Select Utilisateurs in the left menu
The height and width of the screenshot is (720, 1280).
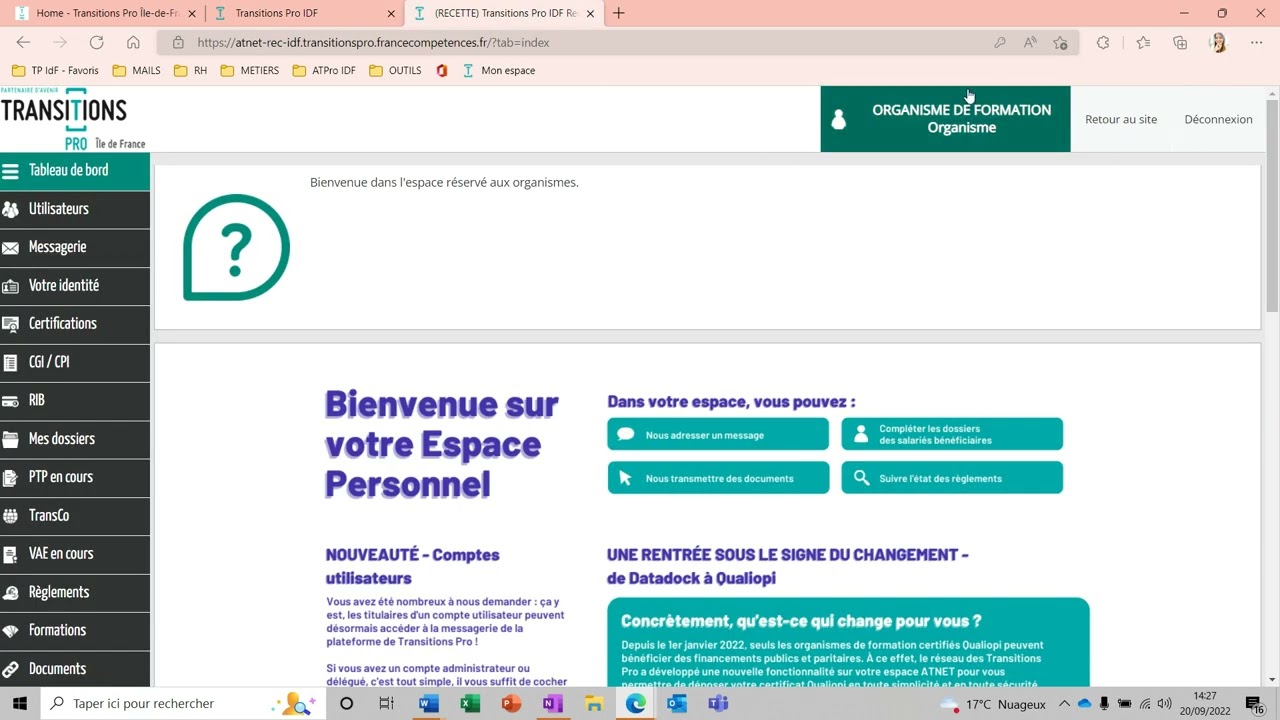coord(59,209)
